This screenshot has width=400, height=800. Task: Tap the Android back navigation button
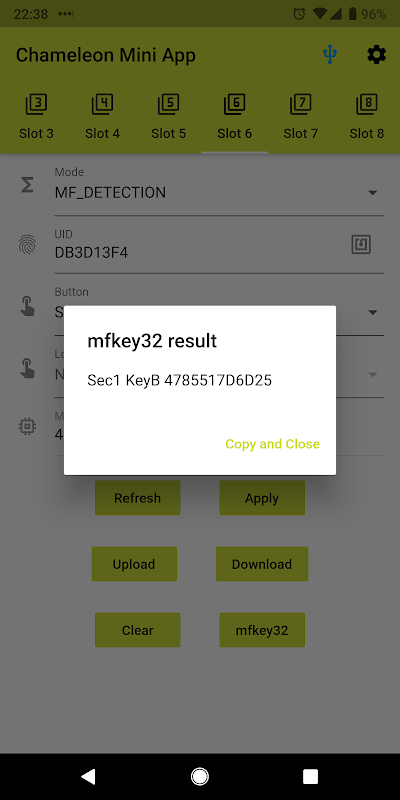[88, 777]
